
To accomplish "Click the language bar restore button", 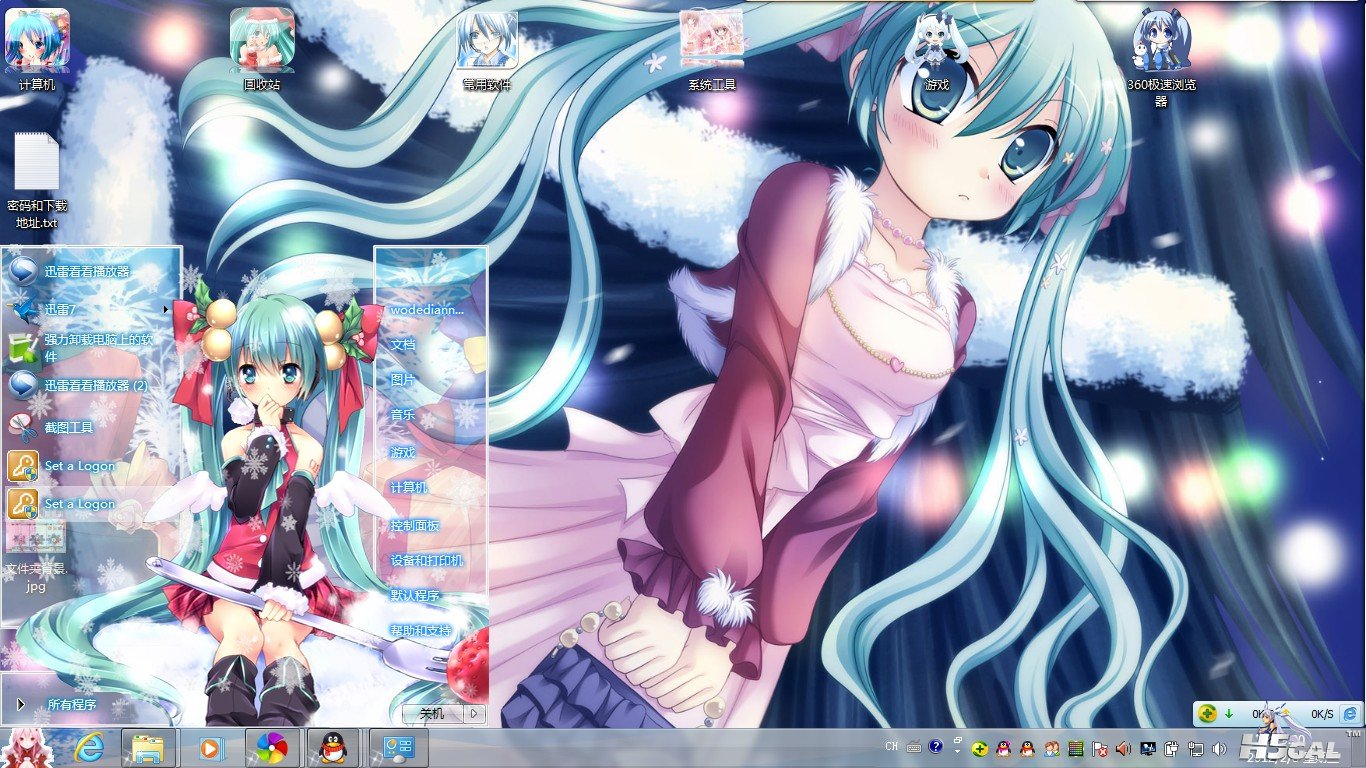I will [956, 740].
